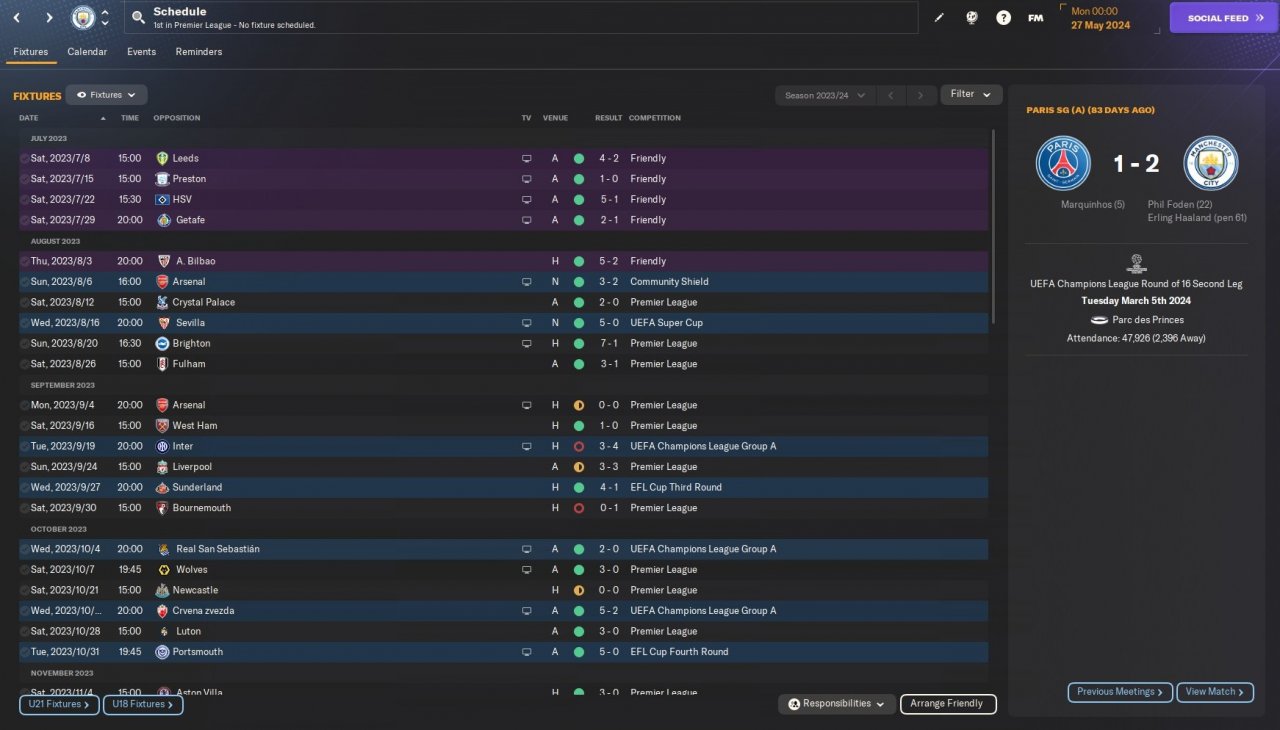Screen dimensions: 1280x730
Task: Click the back navigation arrow
Action: [x=17, y=18]
